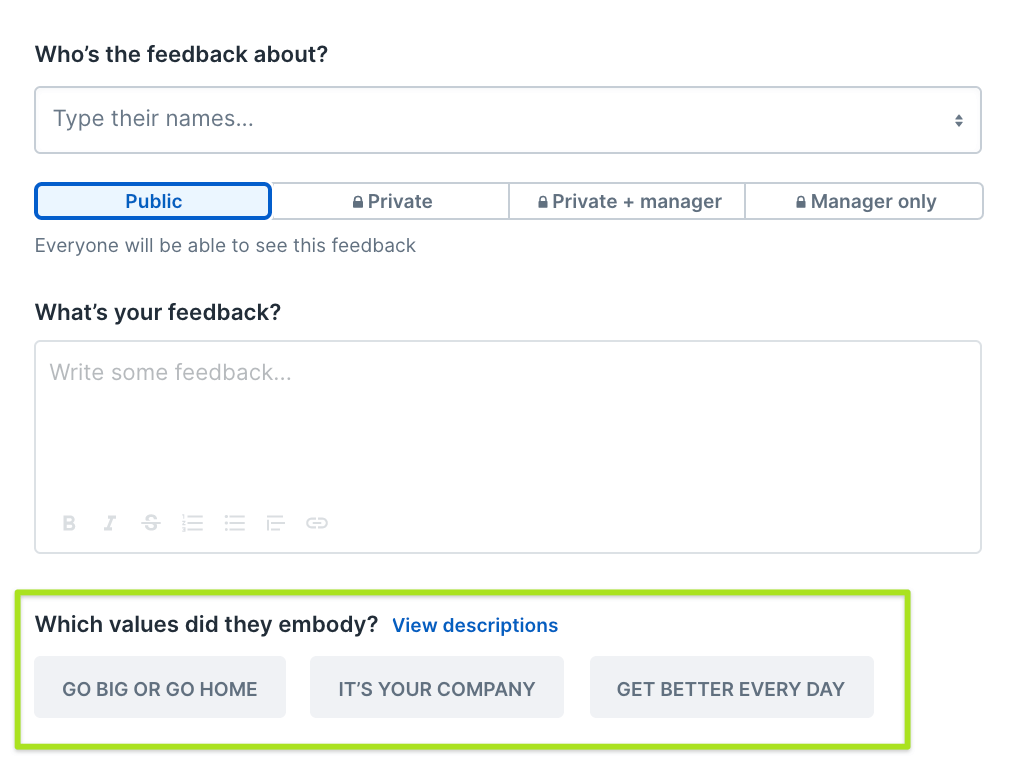Select the GO BIG OR GO HOME value
1016x764 pixels.
(160, 688)
